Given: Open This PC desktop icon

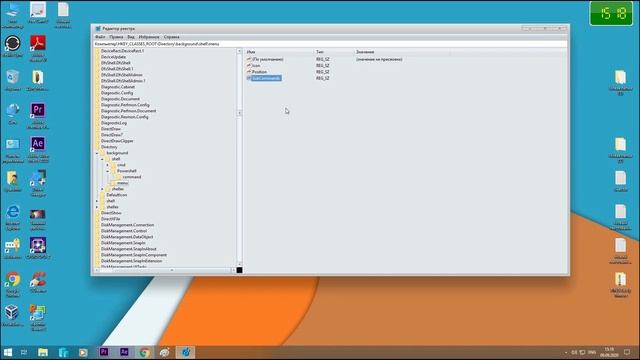Looking at the screenshot, I should click(12, 16).
